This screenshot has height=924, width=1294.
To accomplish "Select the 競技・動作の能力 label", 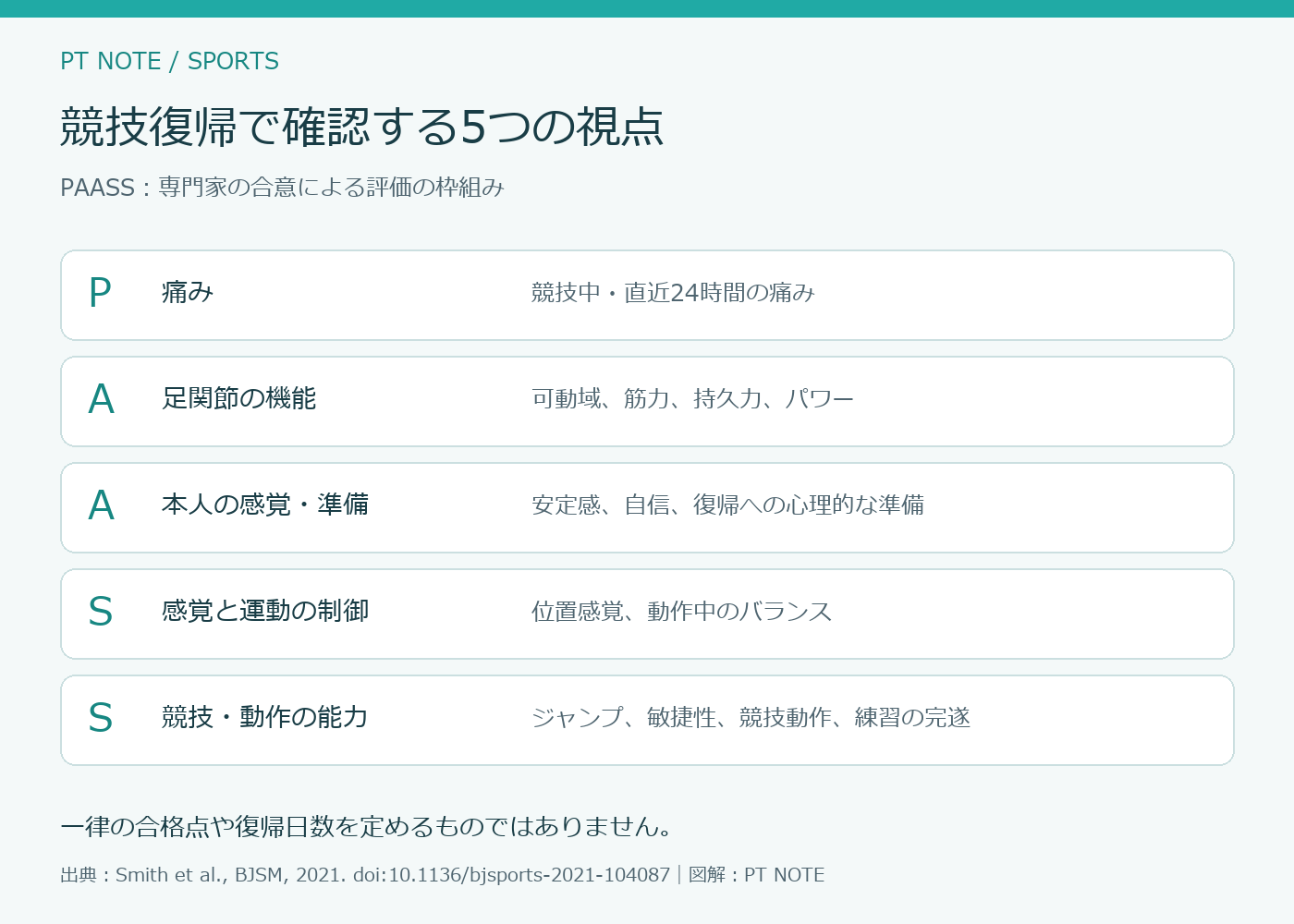I will click(265, 718).
